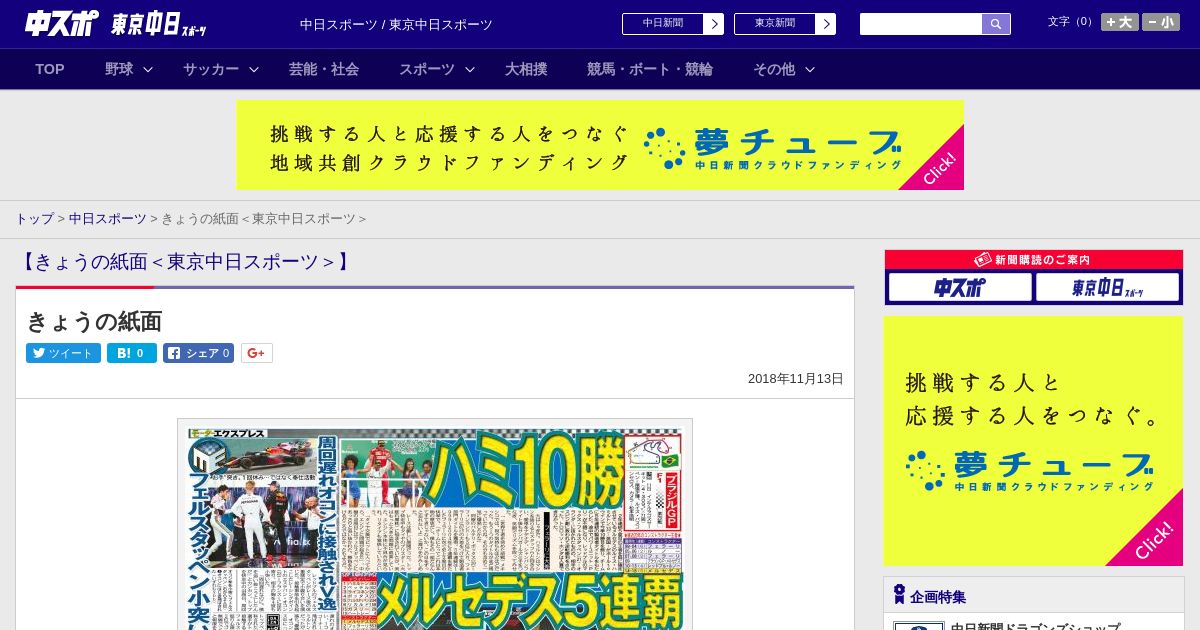The height and width of the screenshot is (630, 1200).
Task: Open 野球 navigation menu
Action: [119, 69]
